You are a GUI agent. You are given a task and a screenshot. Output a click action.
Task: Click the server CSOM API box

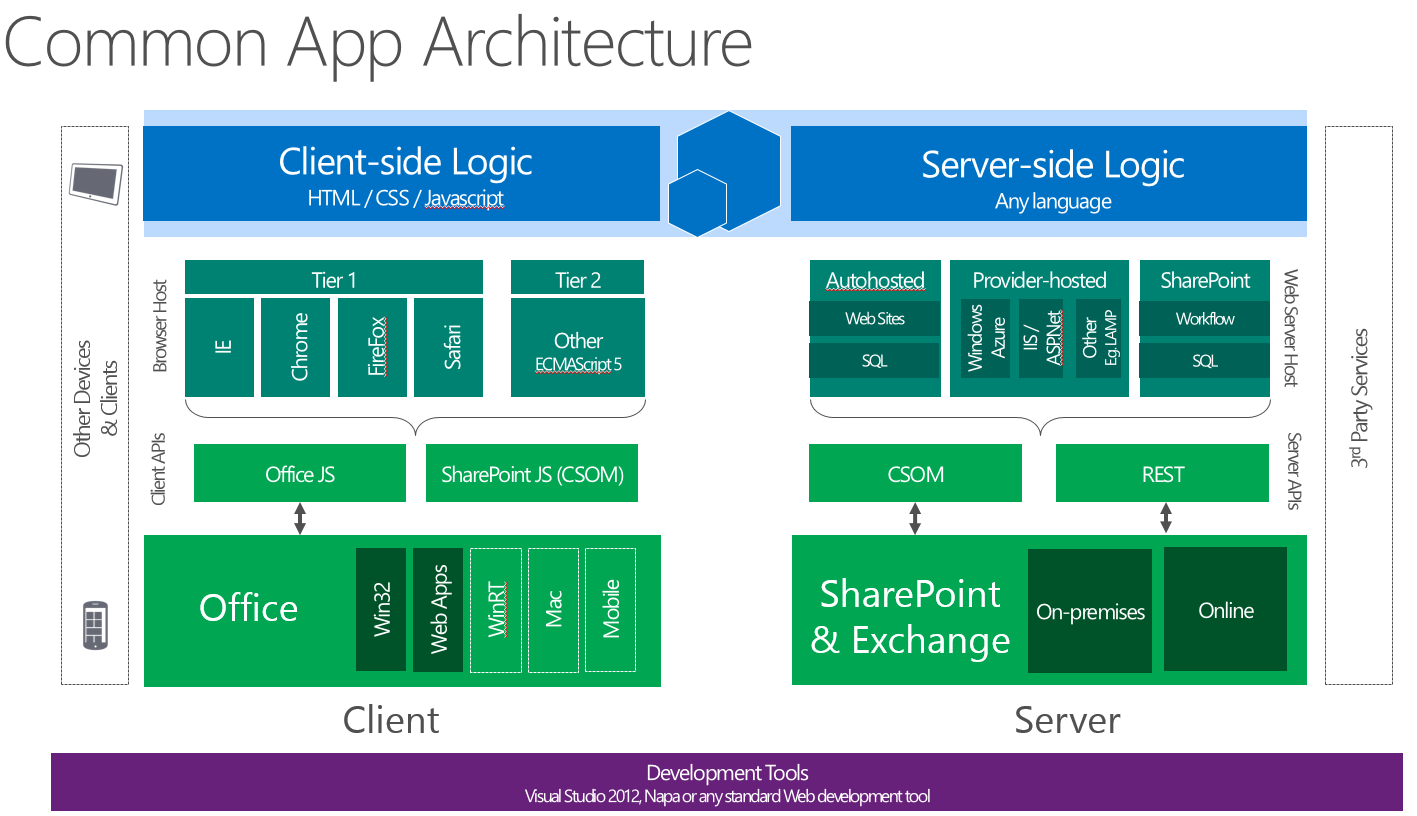point(915,473)
